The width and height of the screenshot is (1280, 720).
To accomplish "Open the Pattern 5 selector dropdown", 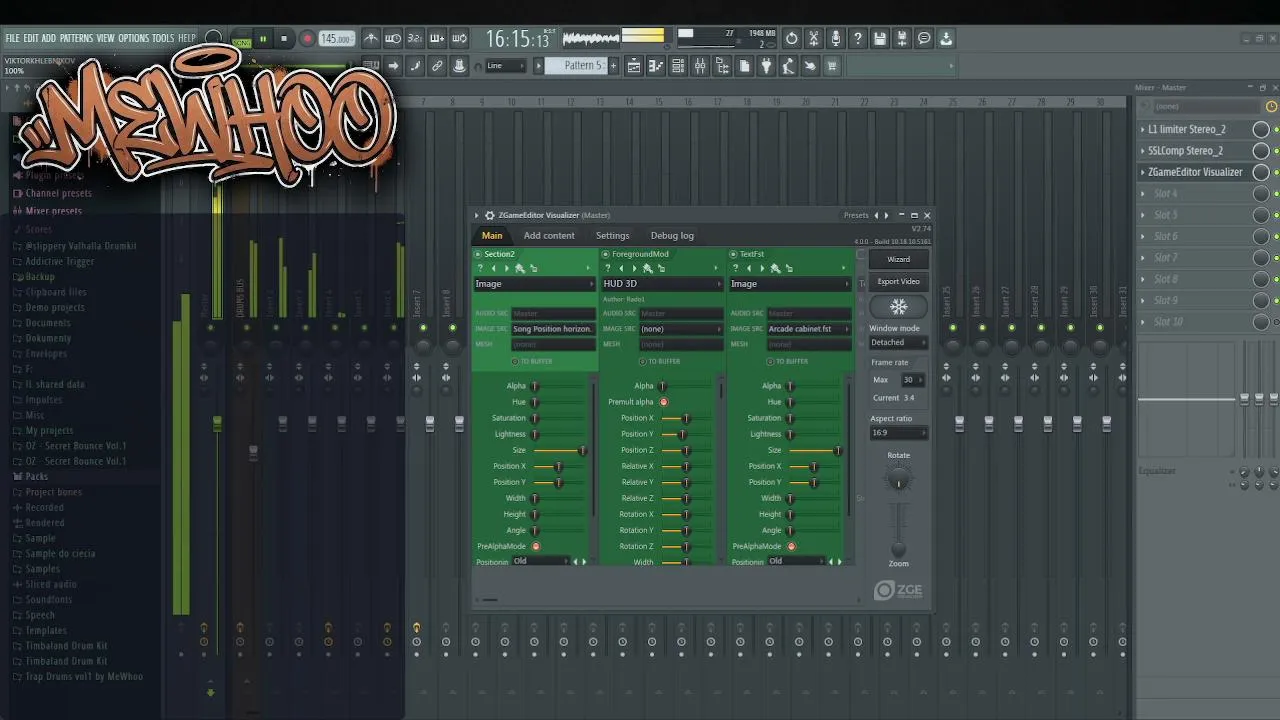I will 575,66.
